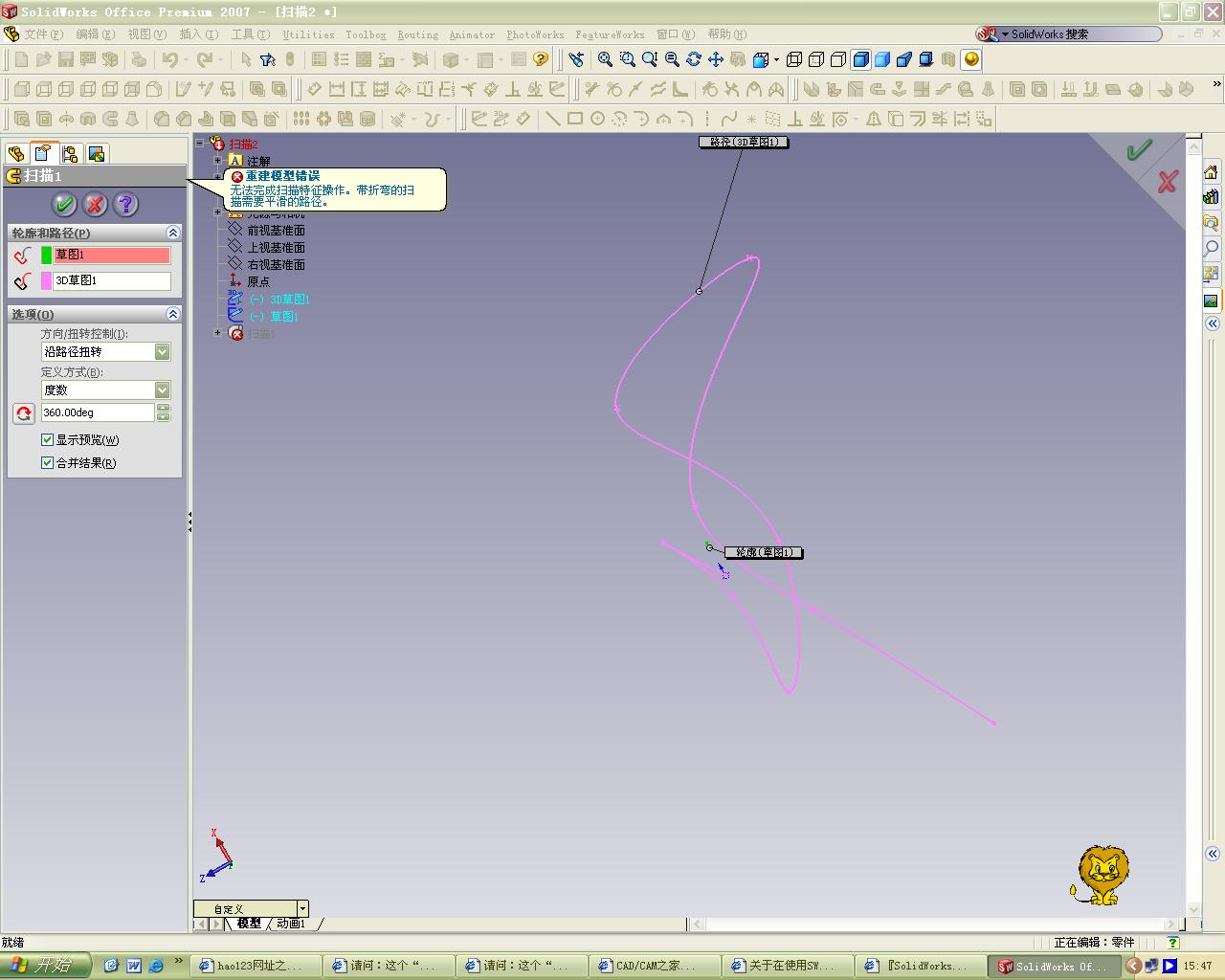Click the Pan view icon
This screenshot has width=1225, height=980.
tap(716, 59)
